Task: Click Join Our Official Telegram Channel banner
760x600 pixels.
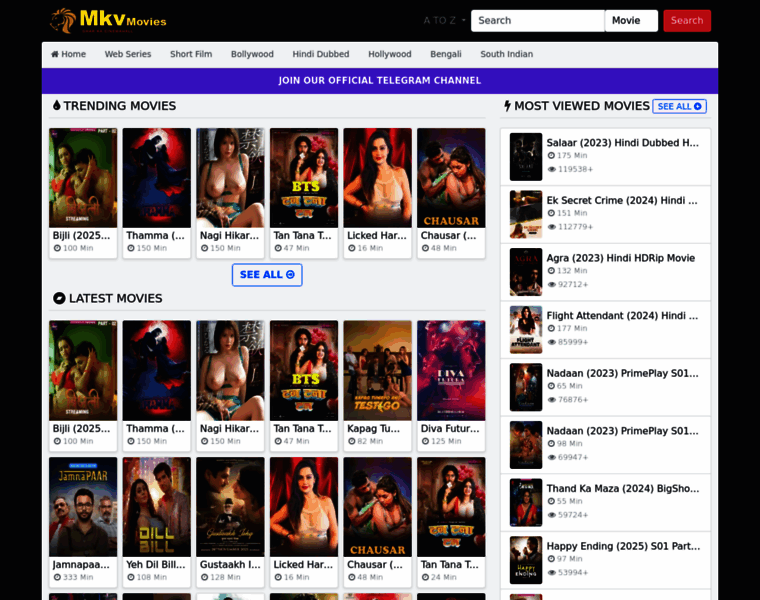Action: (380, 80)
